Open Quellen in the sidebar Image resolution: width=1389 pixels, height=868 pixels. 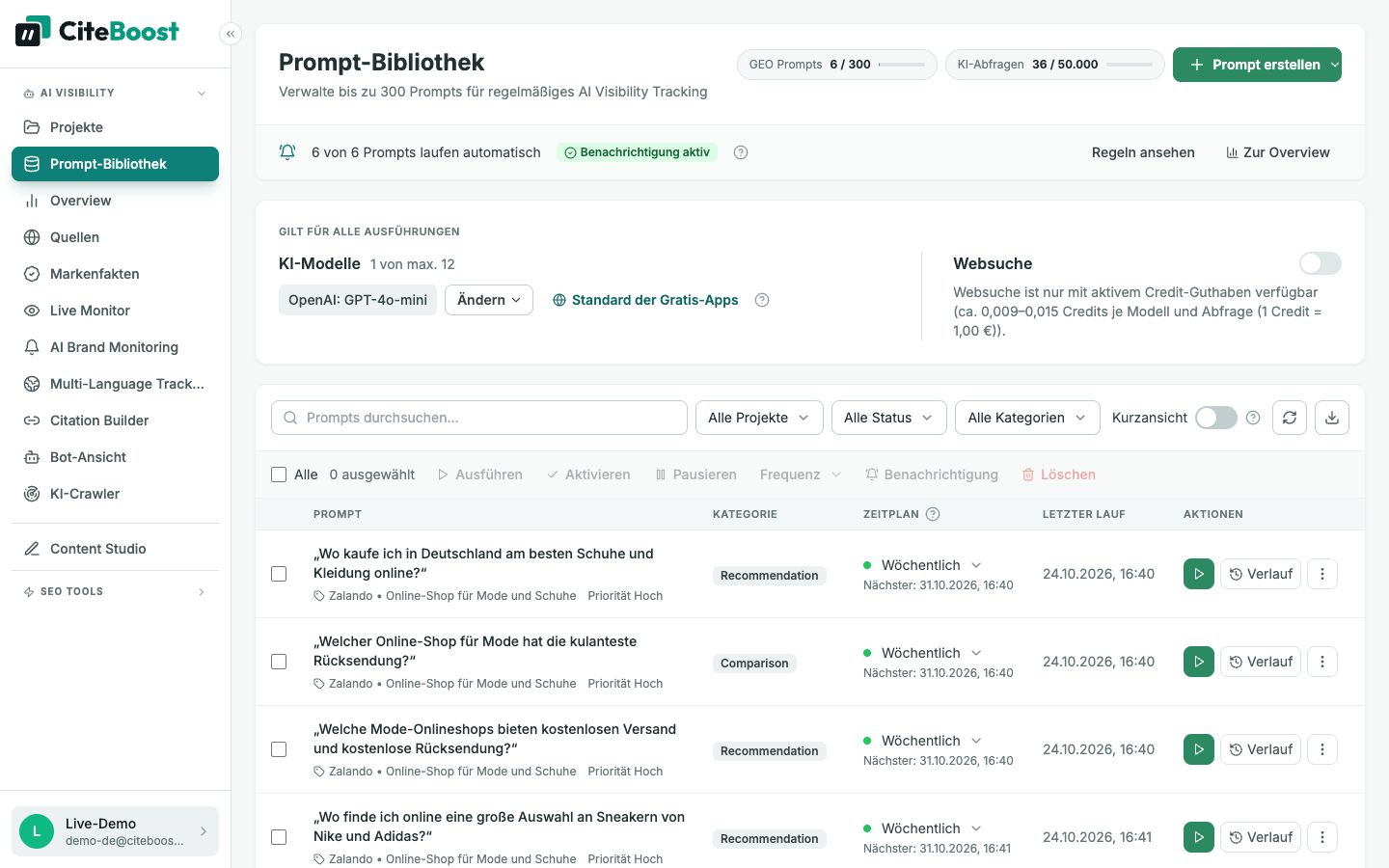tap(115, 237)
